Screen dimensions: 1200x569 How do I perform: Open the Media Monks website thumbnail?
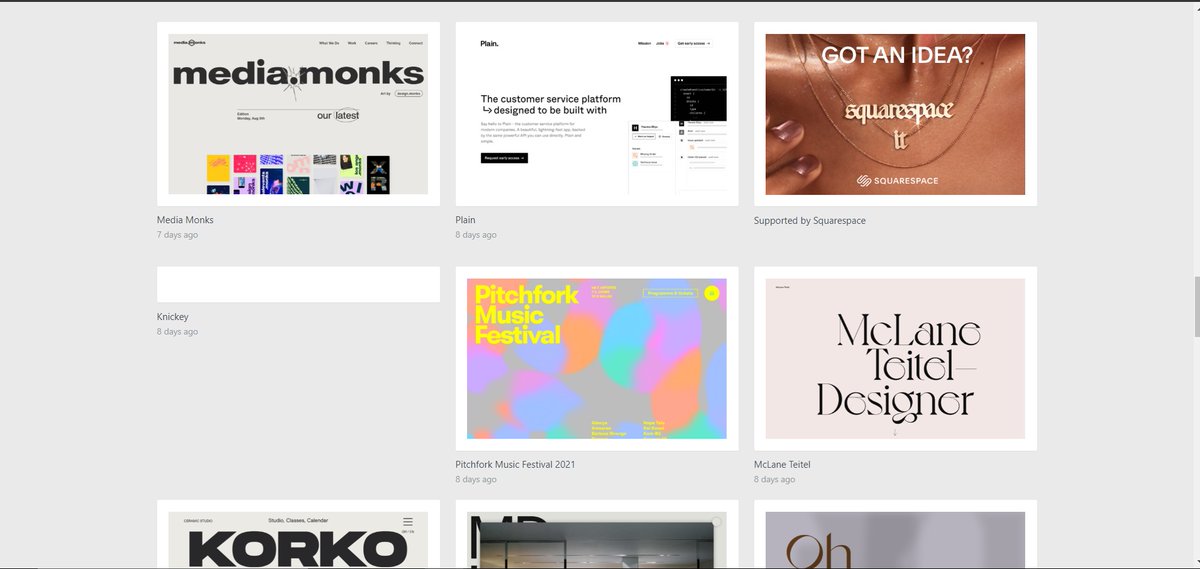[298, 114]
